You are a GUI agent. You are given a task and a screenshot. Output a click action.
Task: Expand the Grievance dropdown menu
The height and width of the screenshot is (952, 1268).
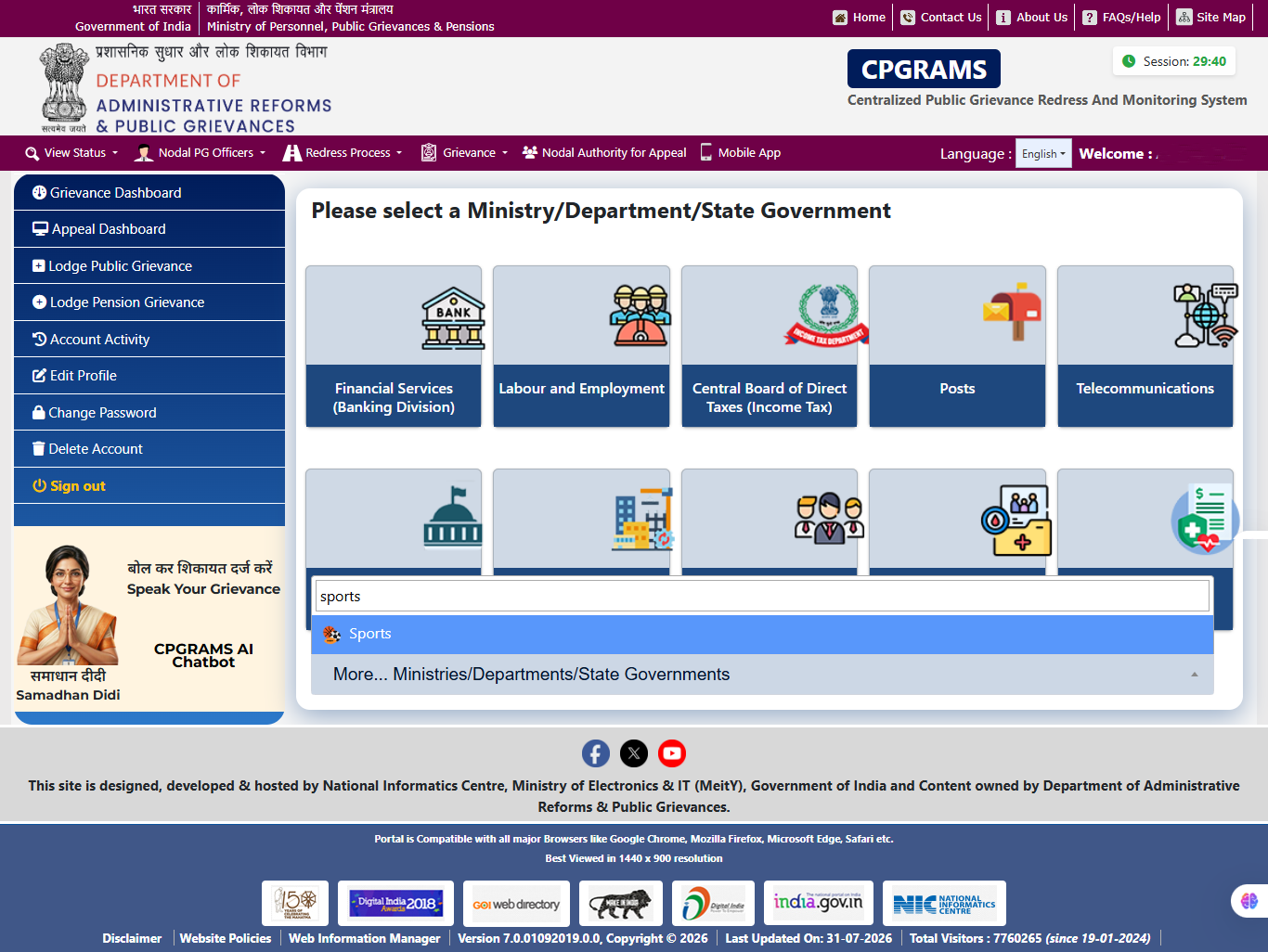(x=464, y=153)
